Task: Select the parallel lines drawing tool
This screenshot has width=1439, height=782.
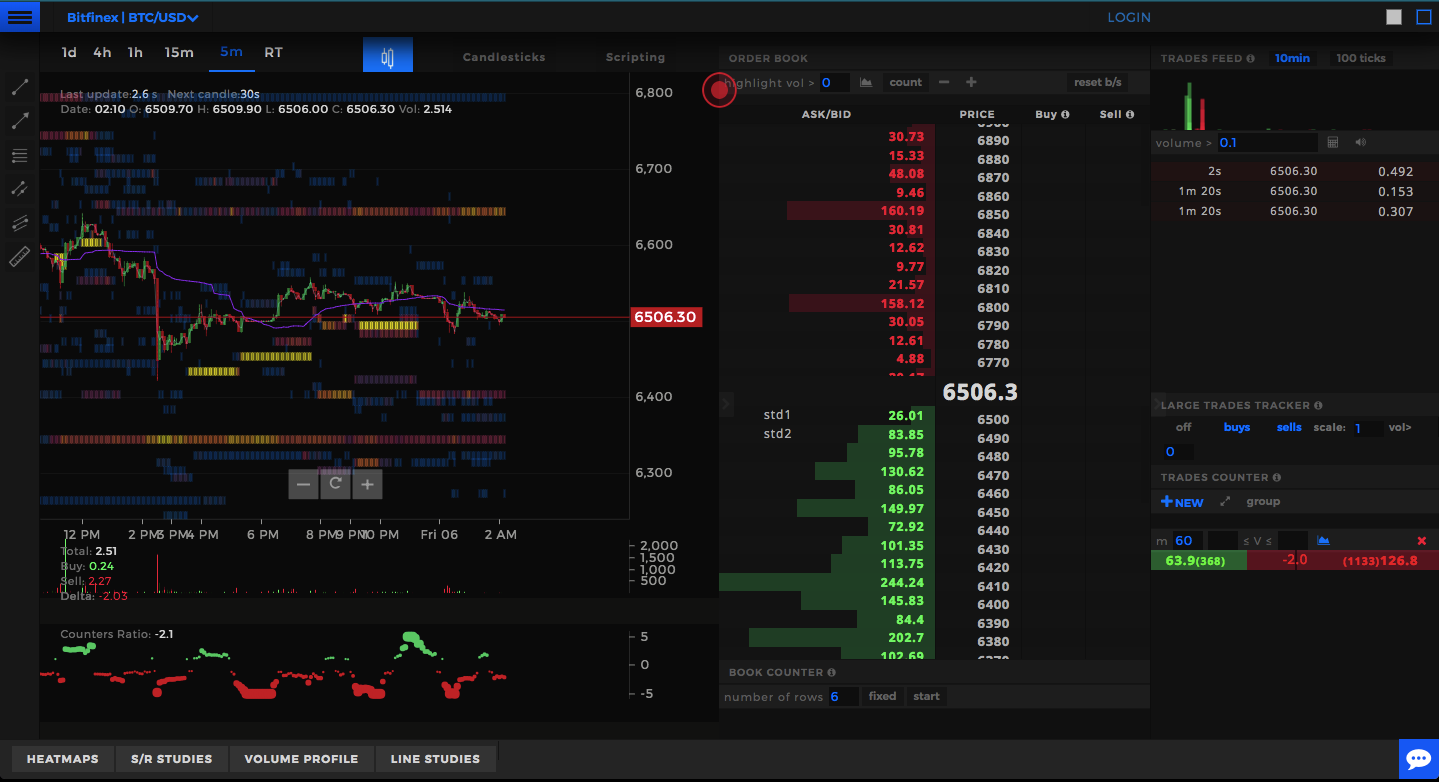Action: click(18, 222)
